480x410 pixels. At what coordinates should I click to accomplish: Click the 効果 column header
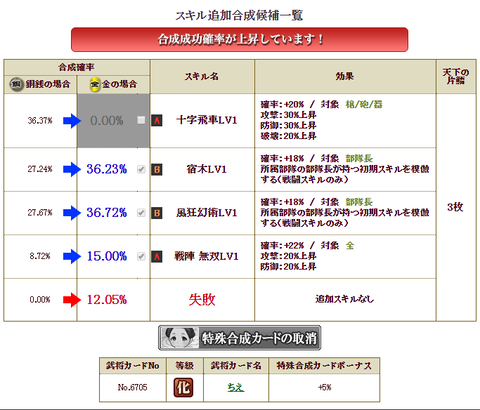point(345,77)
